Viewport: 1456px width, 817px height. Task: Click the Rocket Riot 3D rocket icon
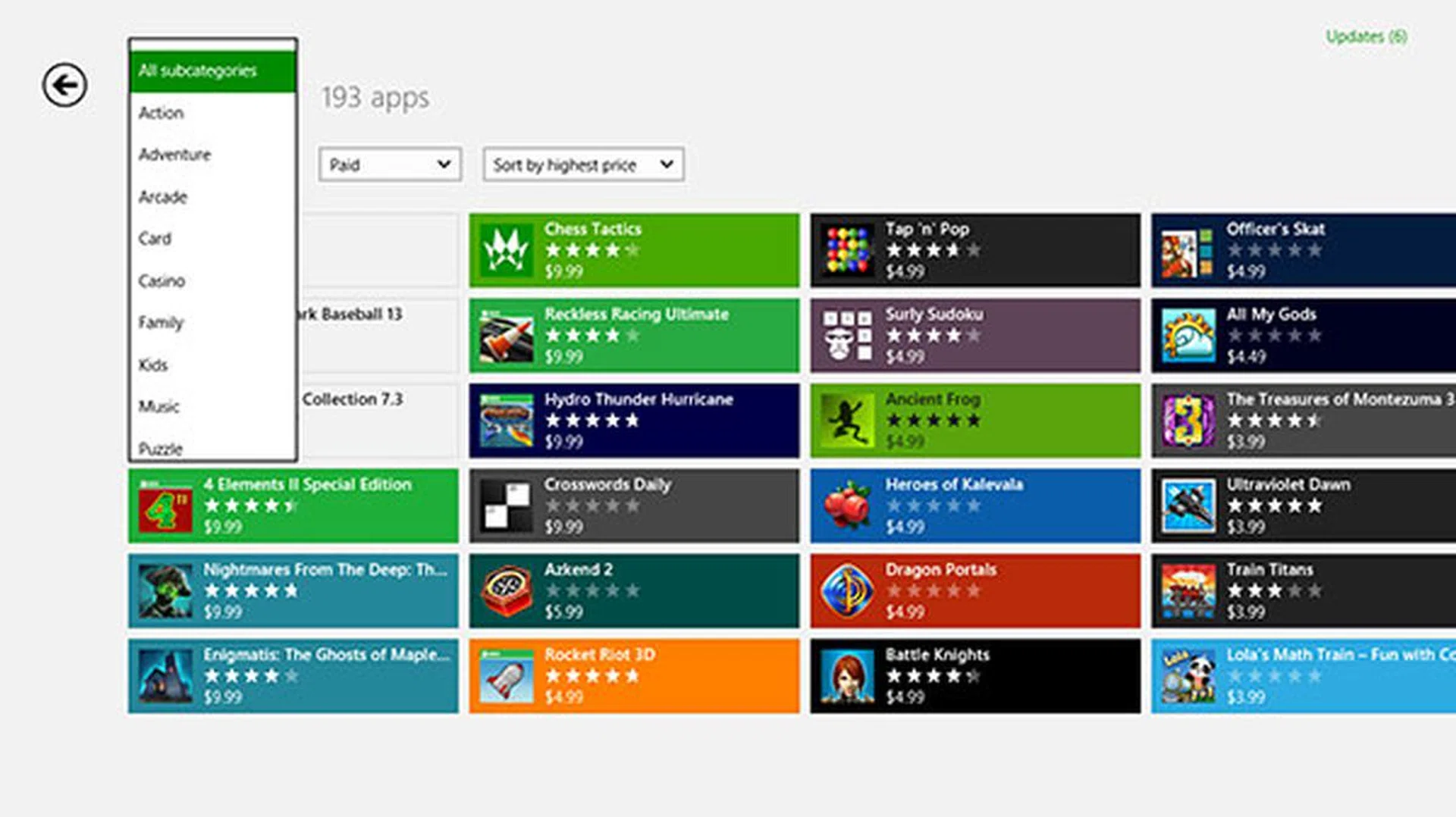coord(506,677)
